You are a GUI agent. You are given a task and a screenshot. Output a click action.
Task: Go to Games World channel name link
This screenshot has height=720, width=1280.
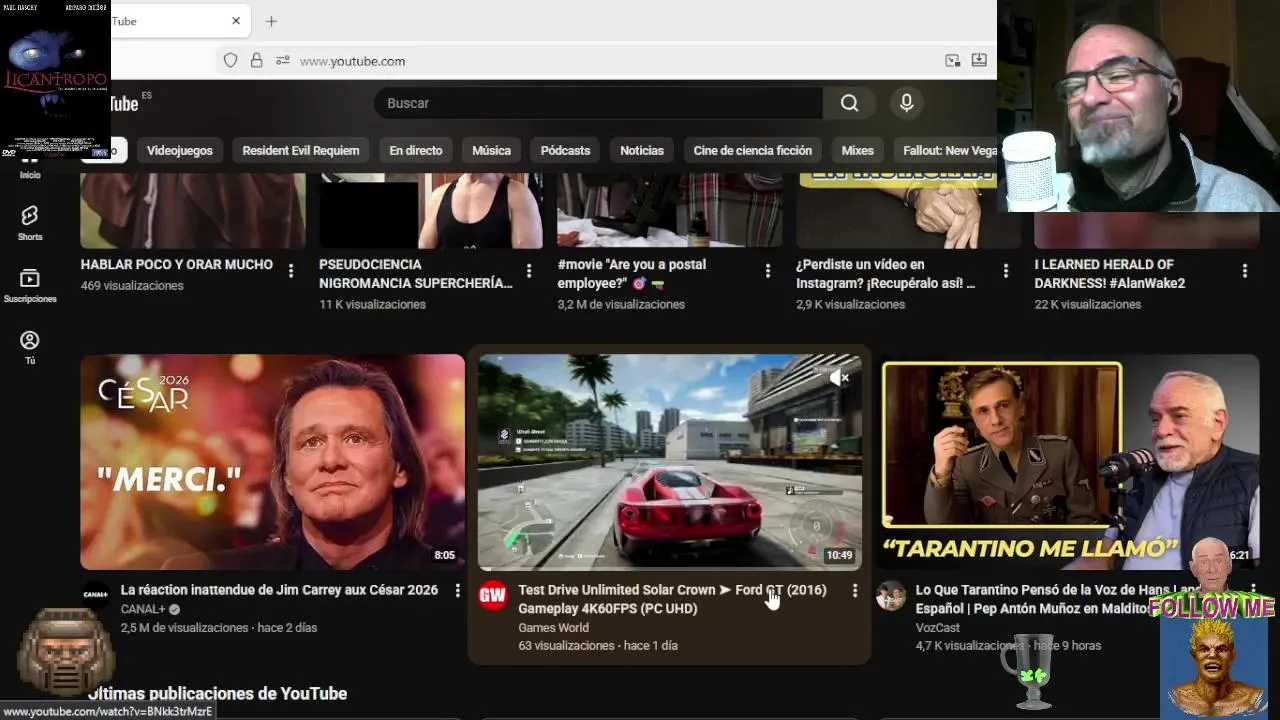[553, 628]
